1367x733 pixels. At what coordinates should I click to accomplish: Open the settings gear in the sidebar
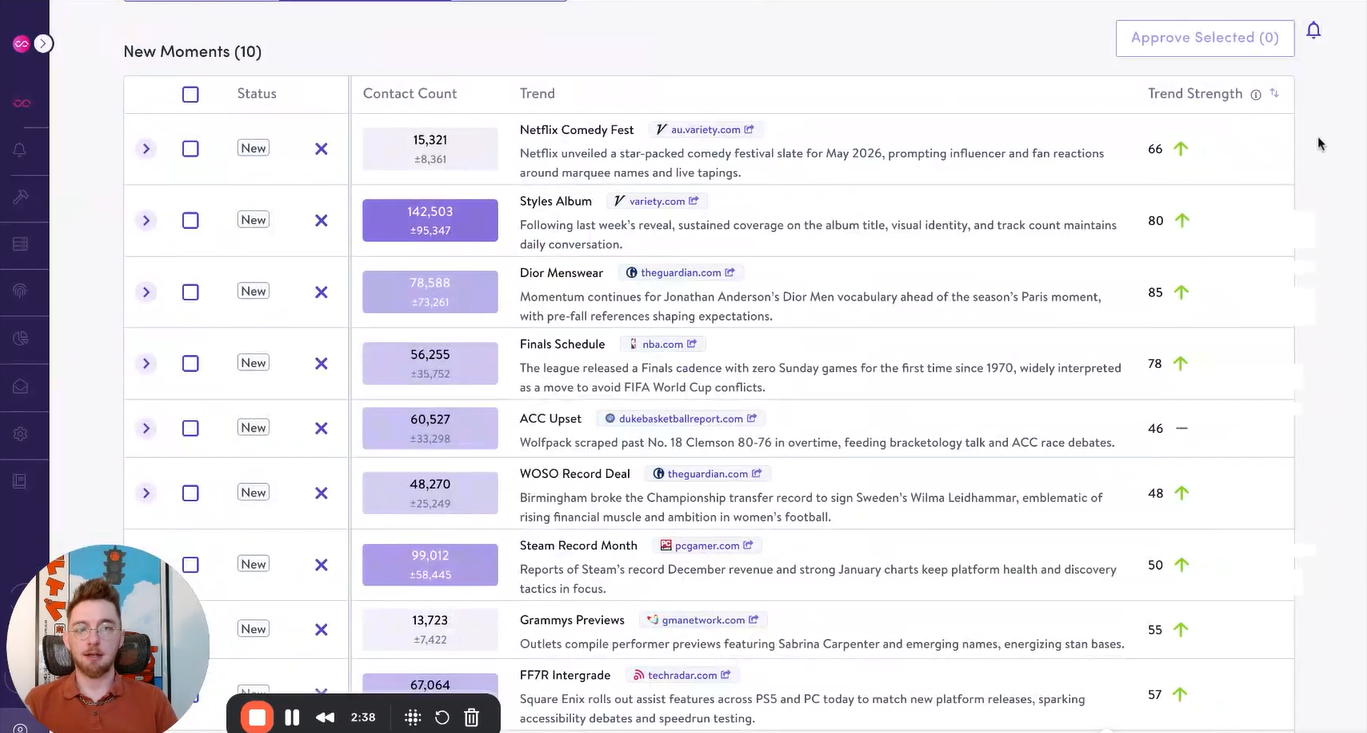tap(20, 434)
